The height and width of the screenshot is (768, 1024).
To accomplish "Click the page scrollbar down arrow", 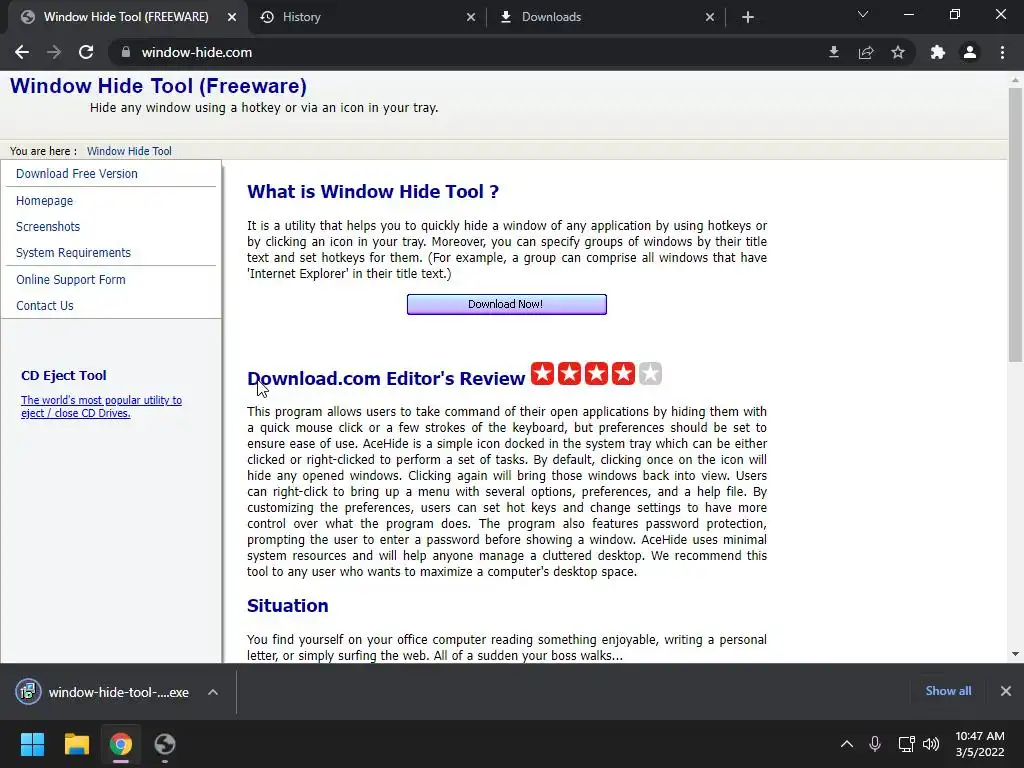I will [x=1015, y=654].
